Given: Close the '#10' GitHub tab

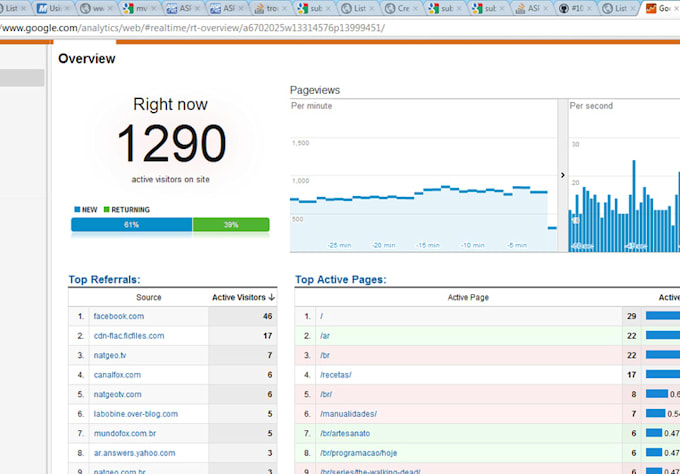Looking at the screenshot, I should [589, 8].
